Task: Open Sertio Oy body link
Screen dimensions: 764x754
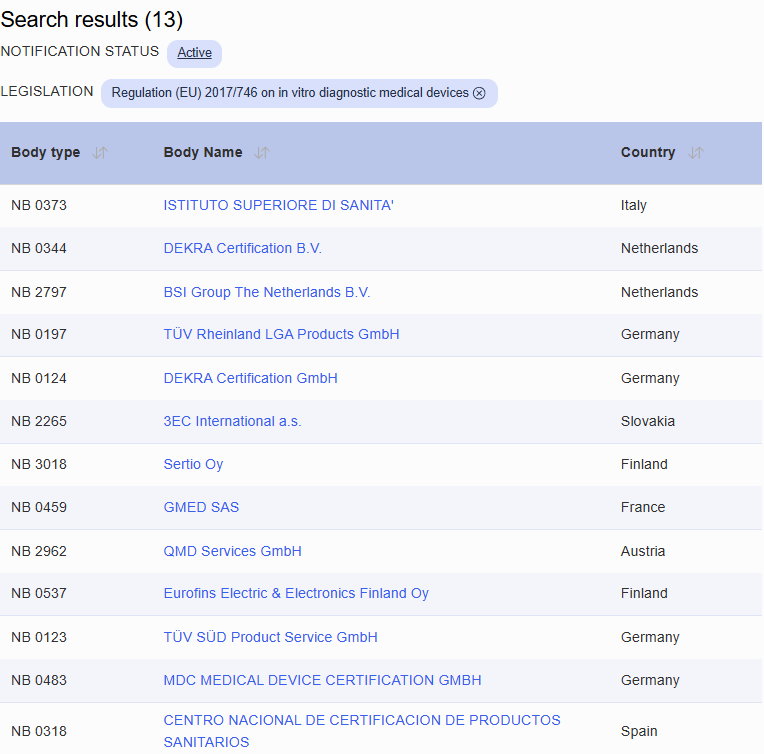Action: click(193, 464)
